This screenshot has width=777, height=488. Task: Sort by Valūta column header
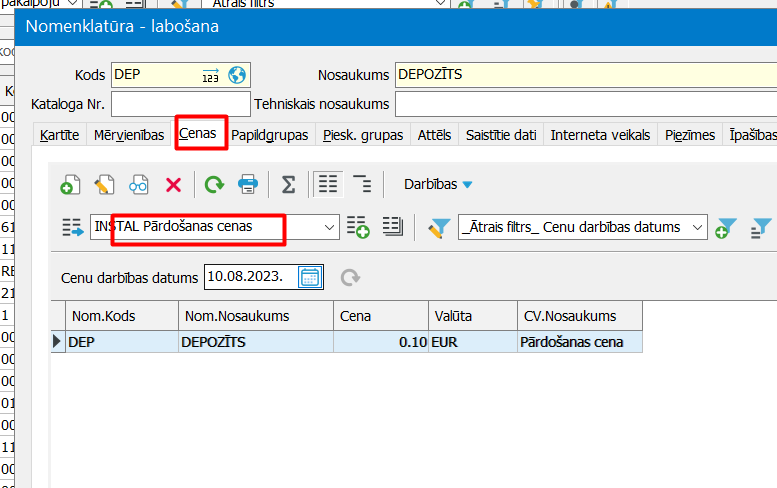click(x=473, y=316)
